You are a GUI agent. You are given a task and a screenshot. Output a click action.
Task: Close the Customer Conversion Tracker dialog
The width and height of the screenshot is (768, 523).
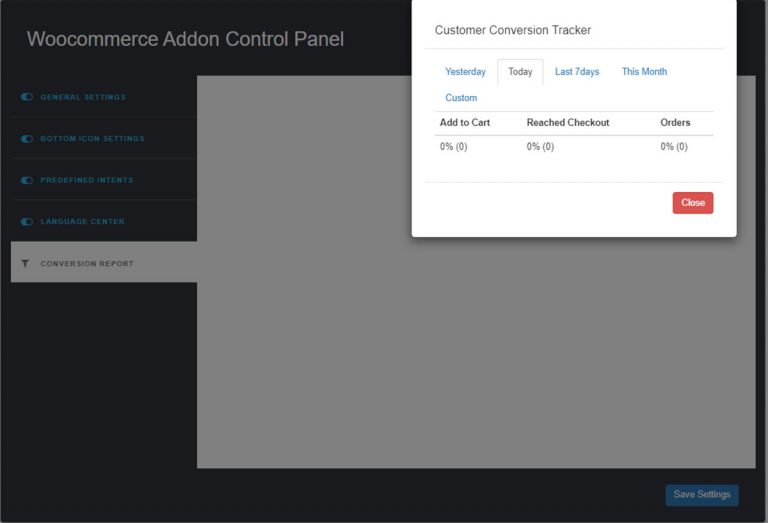tap(693, 203)
